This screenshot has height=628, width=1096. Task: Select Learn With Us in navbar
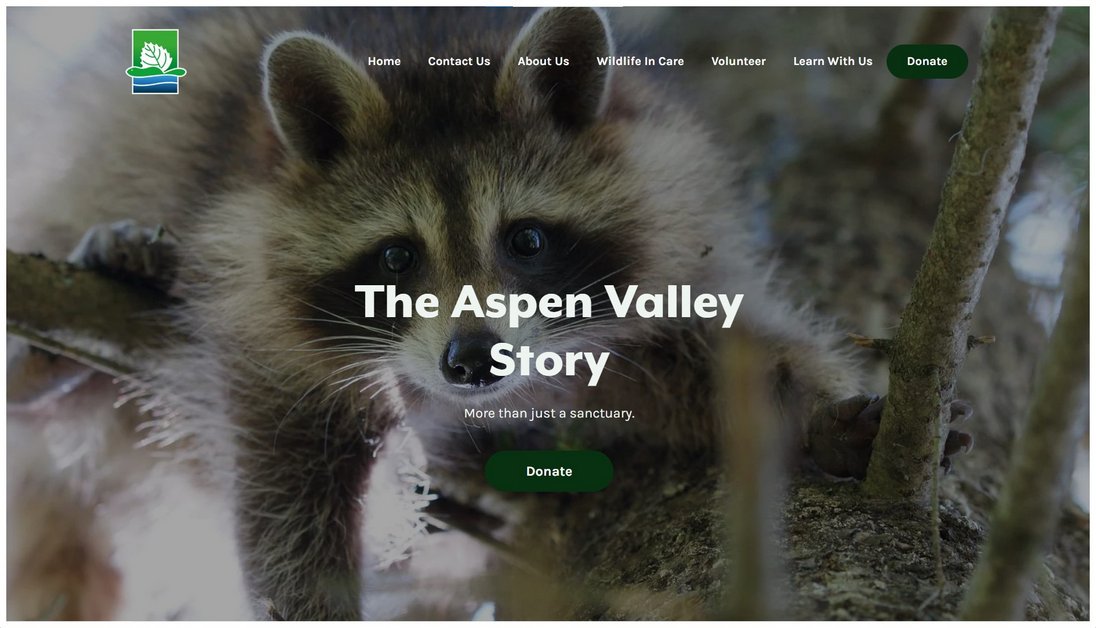pyautogui.click(x=832, y=62)
